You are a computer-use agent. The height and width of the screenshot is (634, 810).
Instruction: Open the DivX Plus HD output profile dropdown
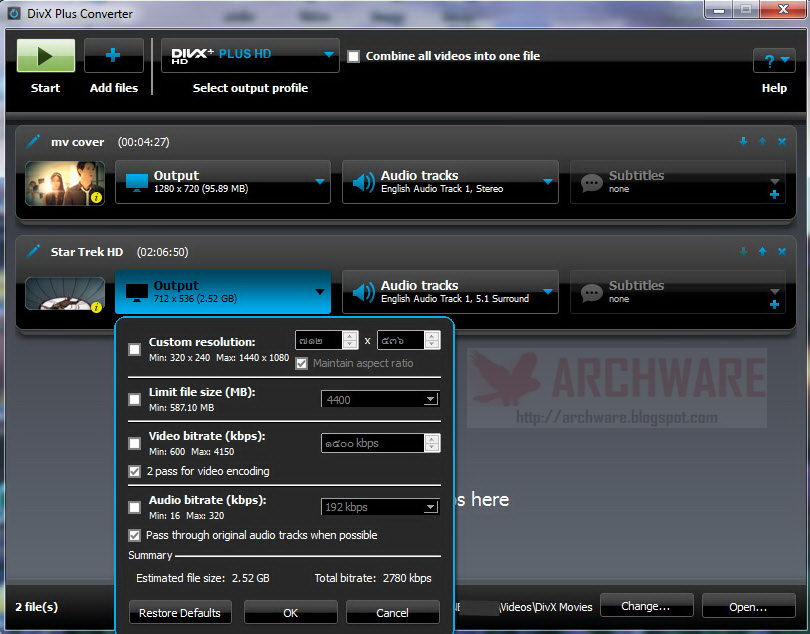click(250, 55)
